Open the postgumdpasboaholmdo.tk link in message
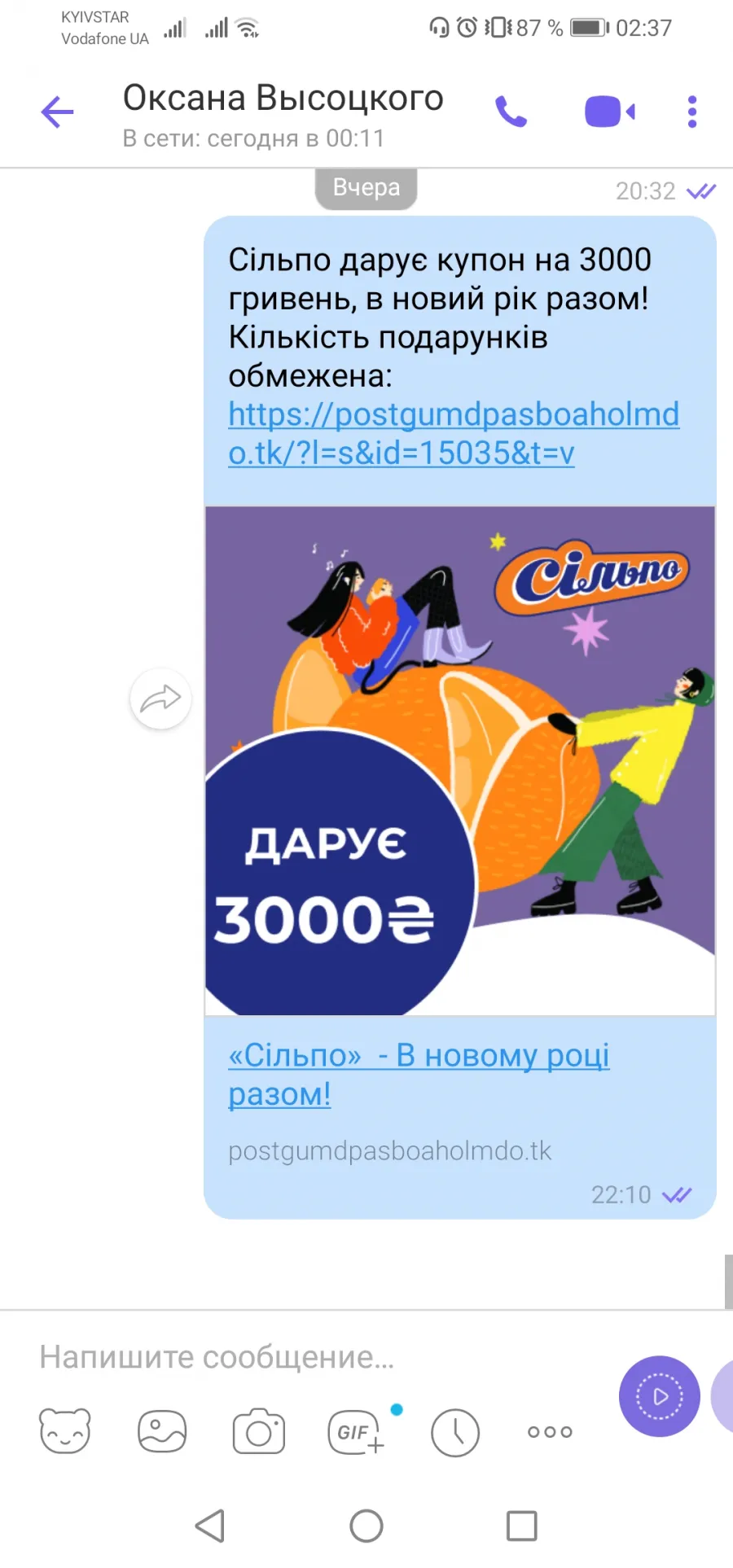This screenshot has height=1568, width=733. (x=454, y=433)
